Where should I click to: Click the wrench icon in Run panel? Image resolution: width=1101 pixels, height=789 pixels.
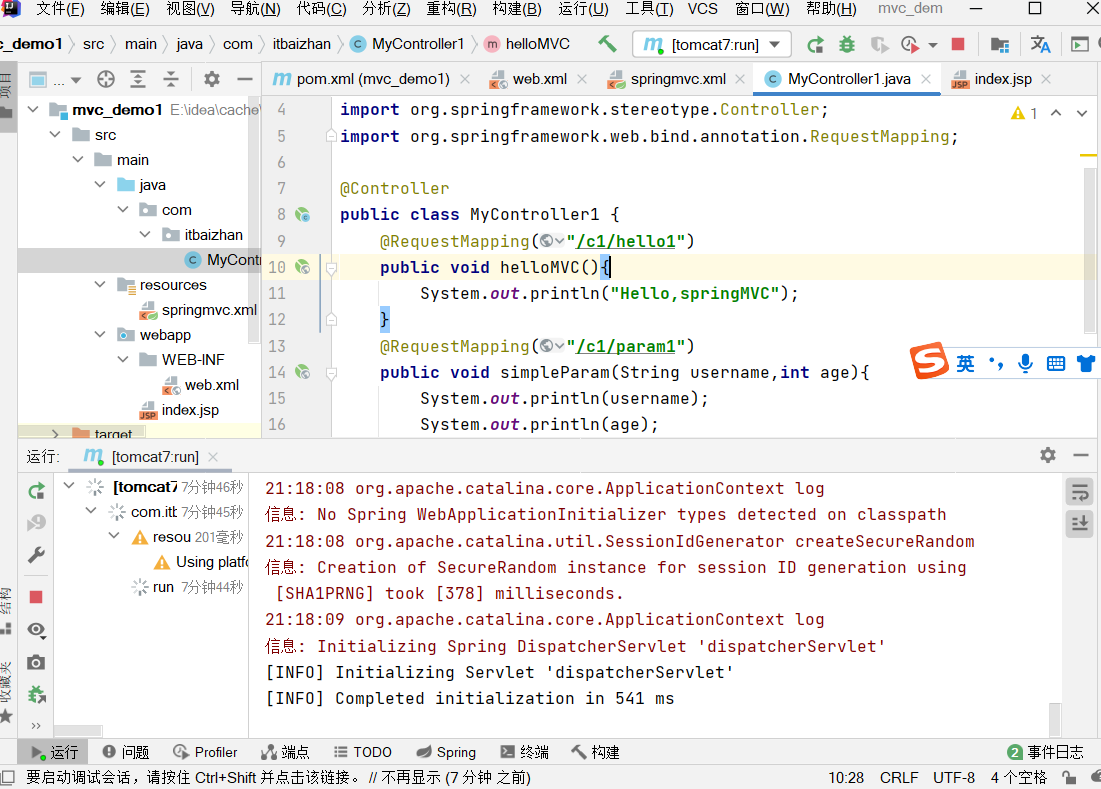click(x=37, y=555)
